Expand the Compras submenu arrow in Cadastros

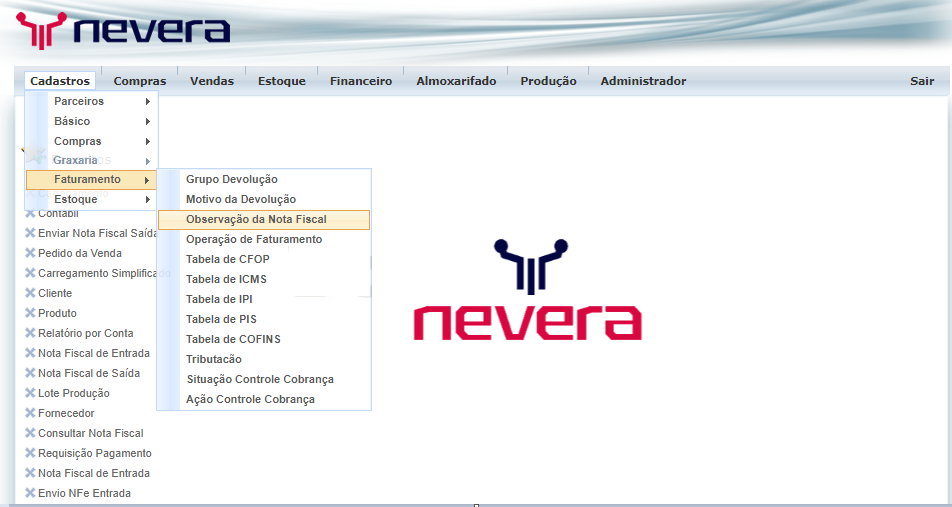point(148,141)
